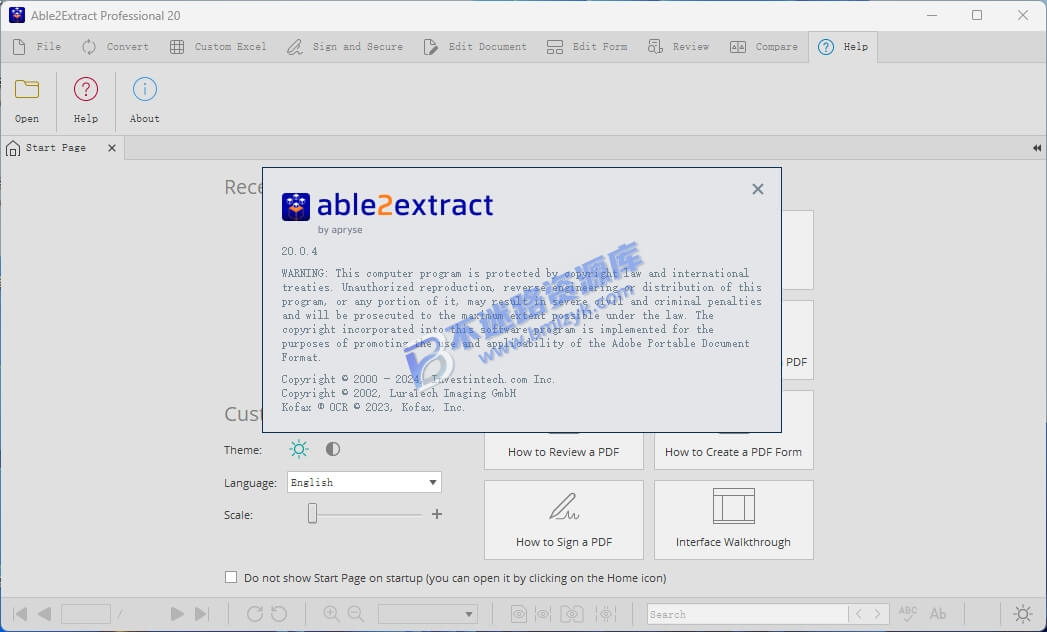The width and height of the screenshot is (1047, 632).
Task: Select the Help tab
Action: [843, 47]
